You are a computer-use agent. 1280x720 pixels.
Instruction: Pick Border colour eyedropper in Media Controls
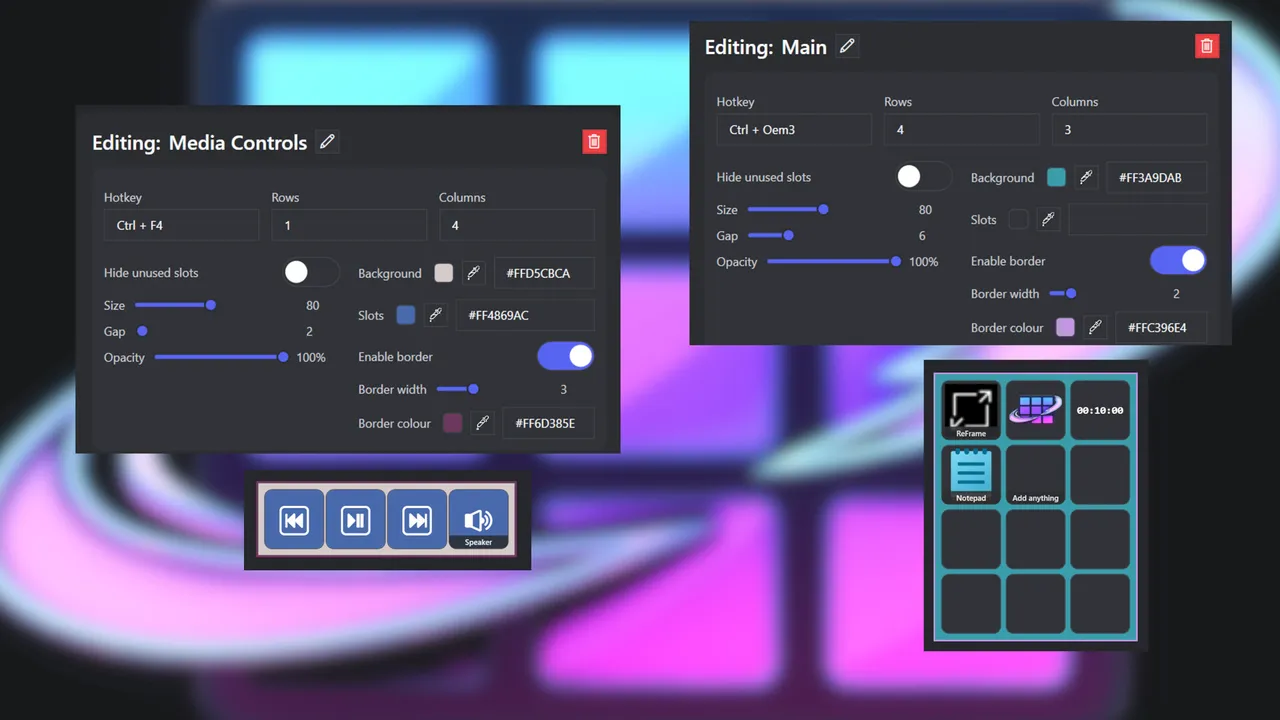point(482,423)
